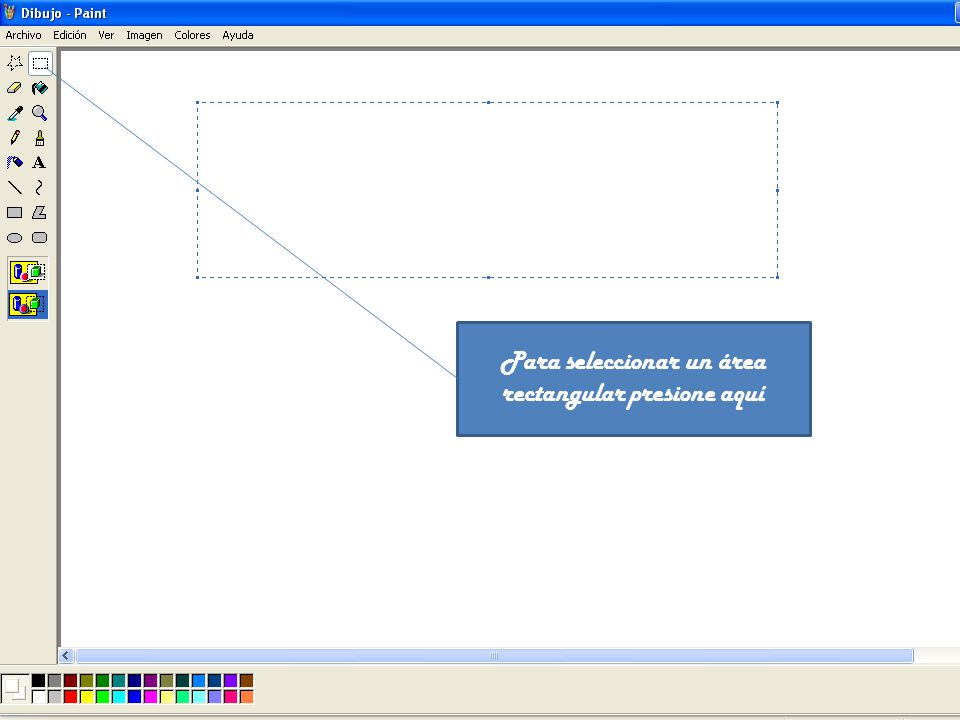Screen dimensions: 960x720
Task: Pick the violet swatch beside brown
Action: (x=230, y=680)
